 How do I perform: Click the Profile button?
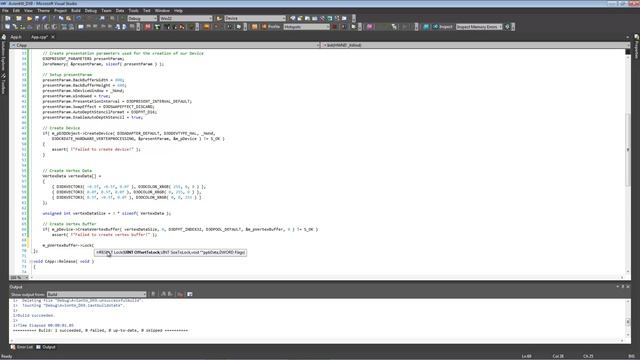click(271, 27)
